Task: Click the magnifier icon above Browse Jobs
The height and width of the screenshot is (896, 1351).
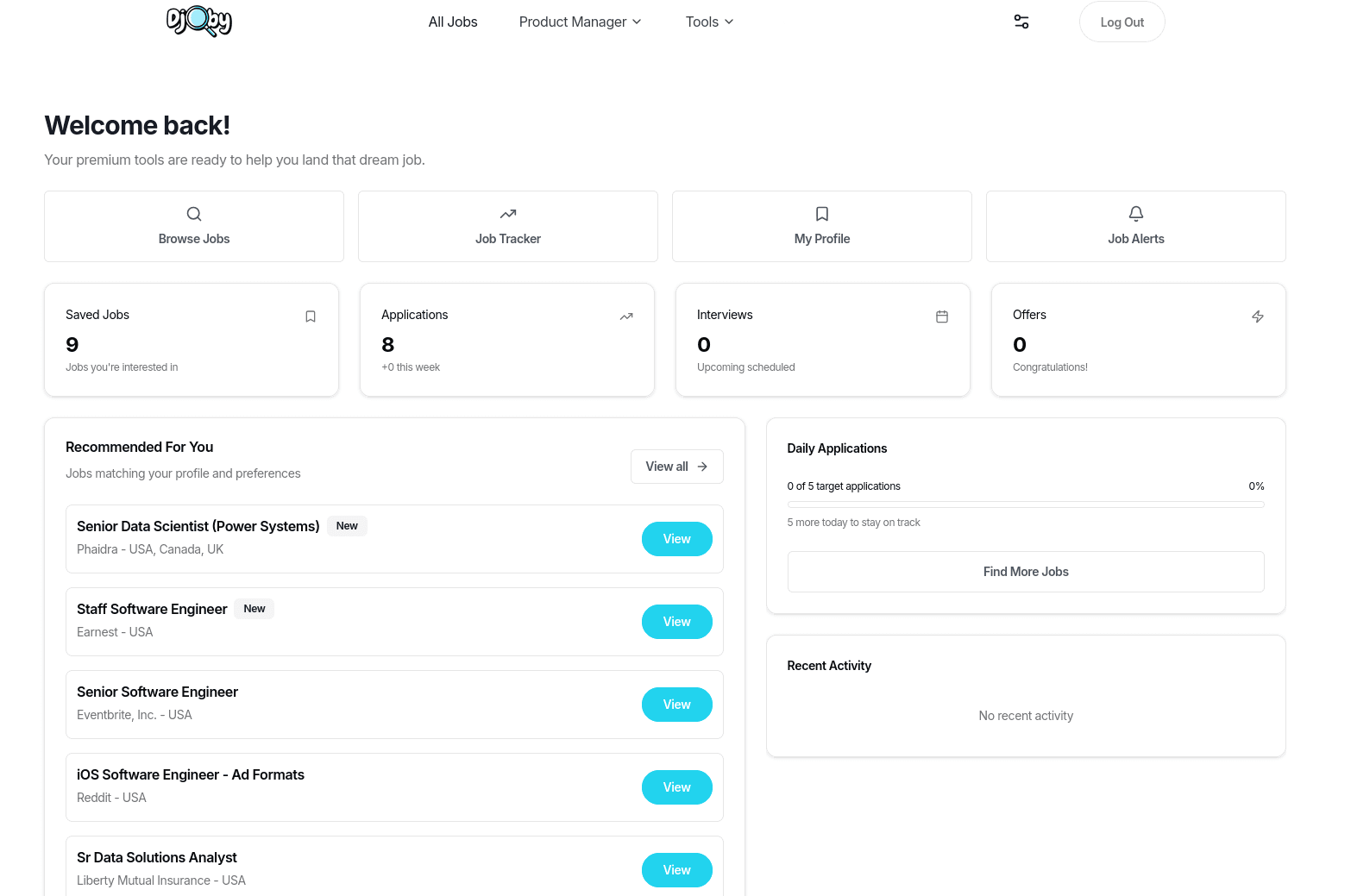Action: pyautogui.click(x=194, y=214)
